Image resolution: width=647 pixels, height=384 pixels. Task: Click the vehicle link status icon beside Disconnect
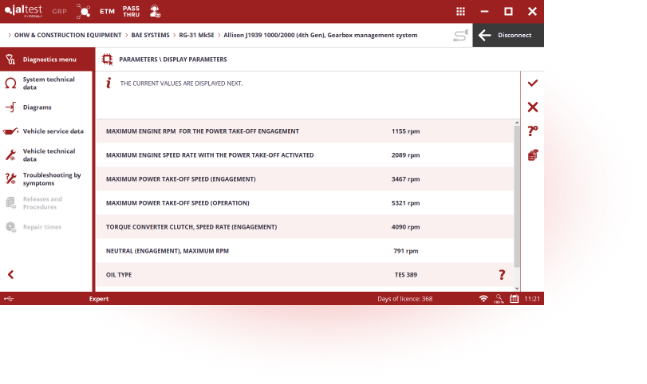460,35
